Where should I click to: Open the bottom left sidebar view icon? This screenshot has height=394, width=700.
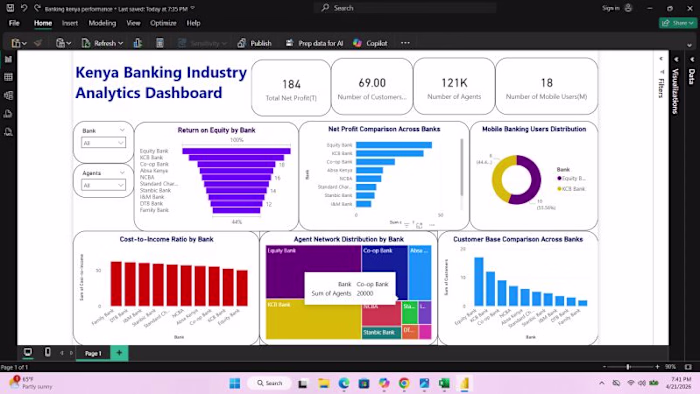[x=8, y=132]
